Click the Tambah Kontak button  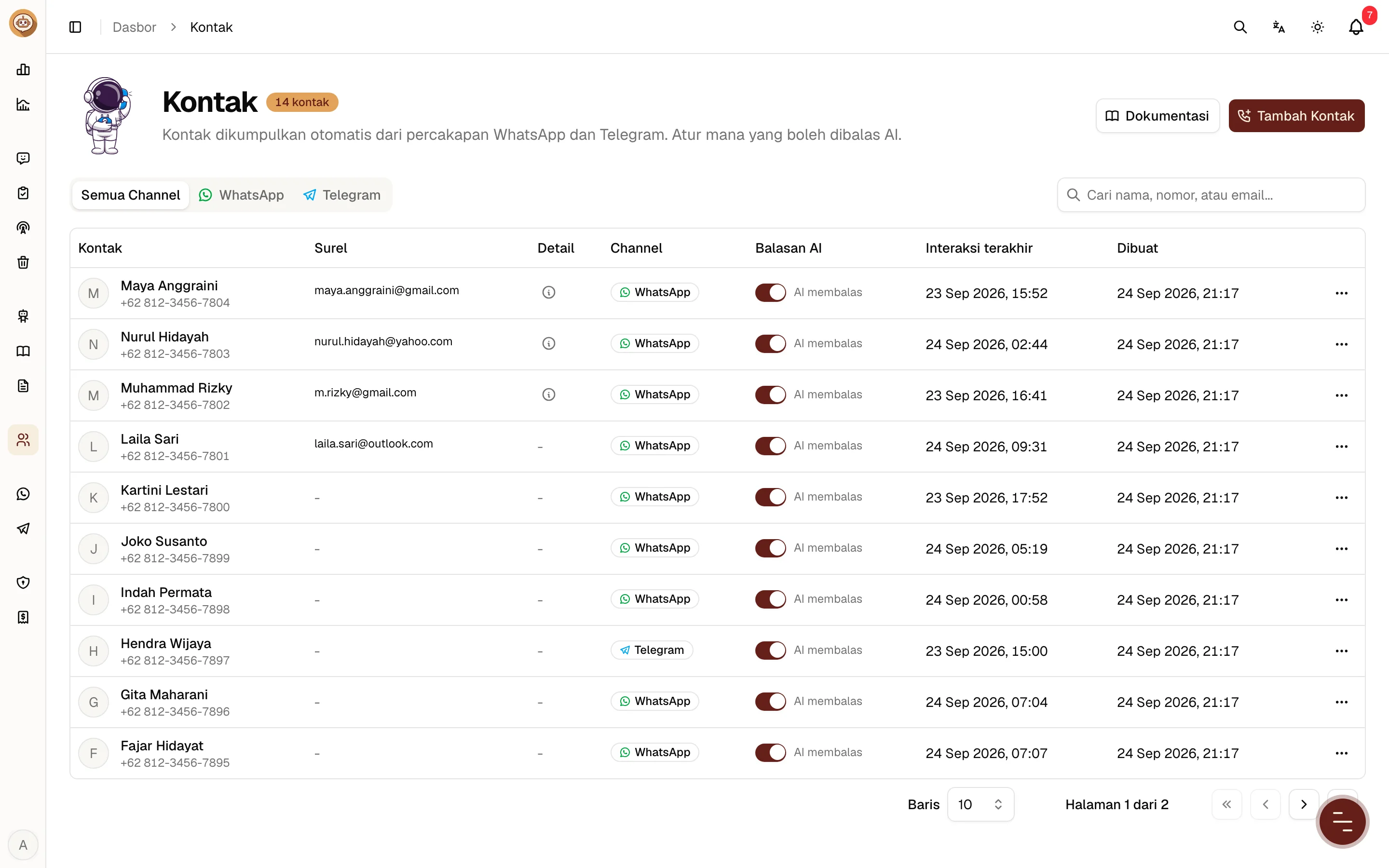pos(1296,116)
